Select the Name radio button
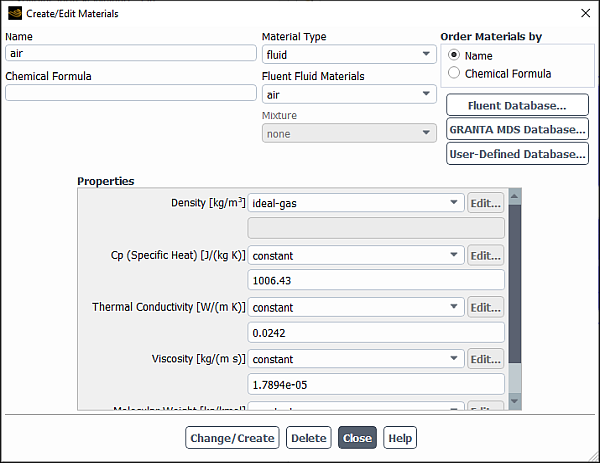 [x=455, y=56]
